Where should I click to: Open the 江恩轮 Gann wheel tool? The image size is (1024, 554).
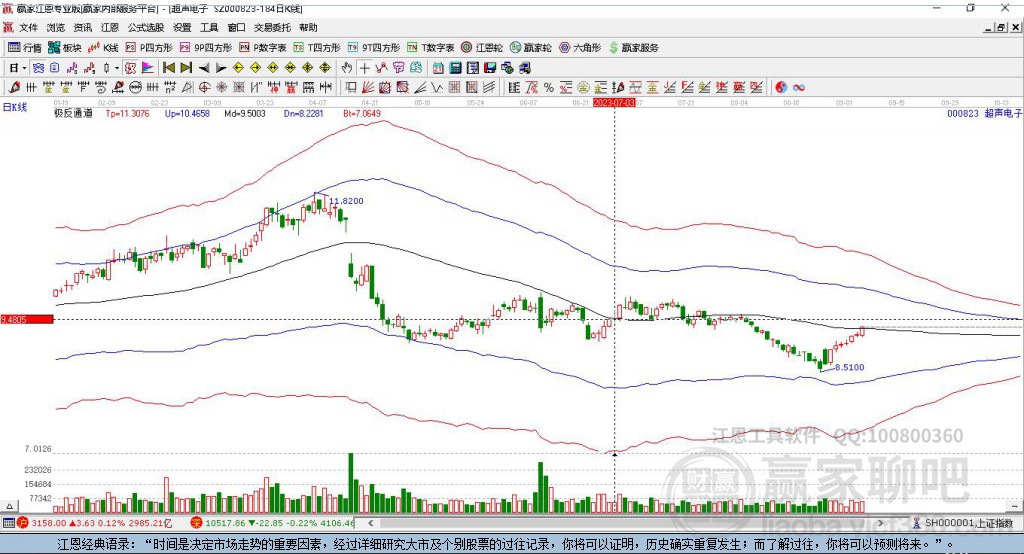pyautogui.click(x=482, y=48)
